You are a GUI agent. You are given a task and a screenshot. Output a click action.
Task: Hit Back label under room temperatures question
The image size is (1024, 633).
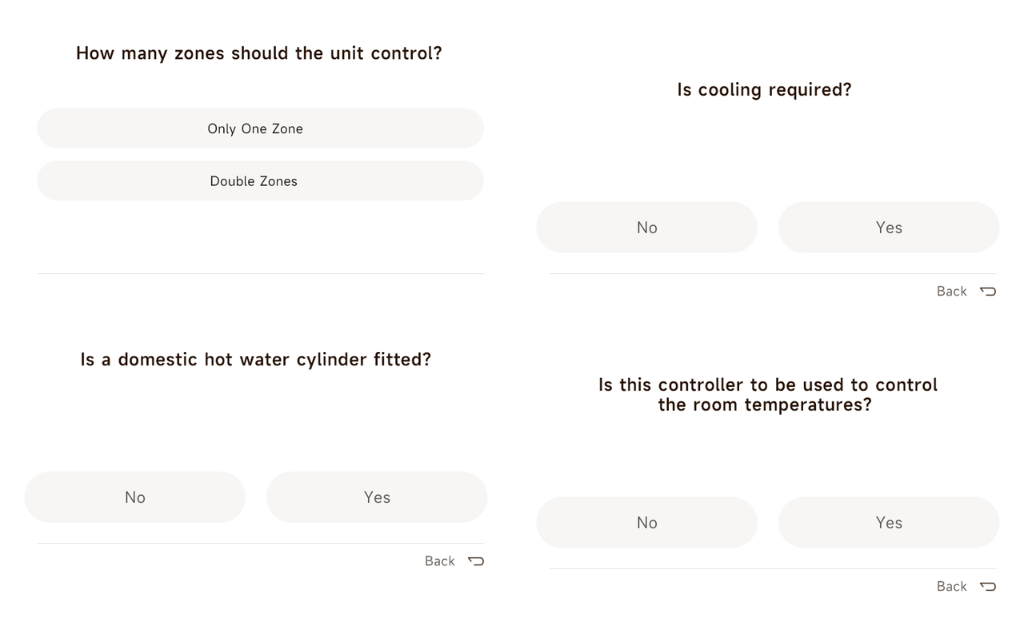coord(951,586)
